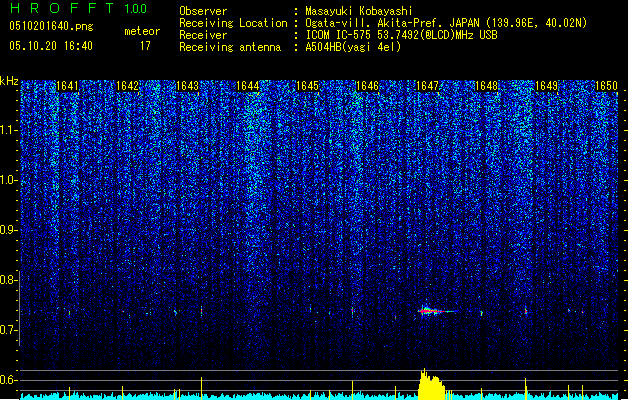Click observer name Masayuki Kobayashi
629x400 pixels.
click(358, 11)
